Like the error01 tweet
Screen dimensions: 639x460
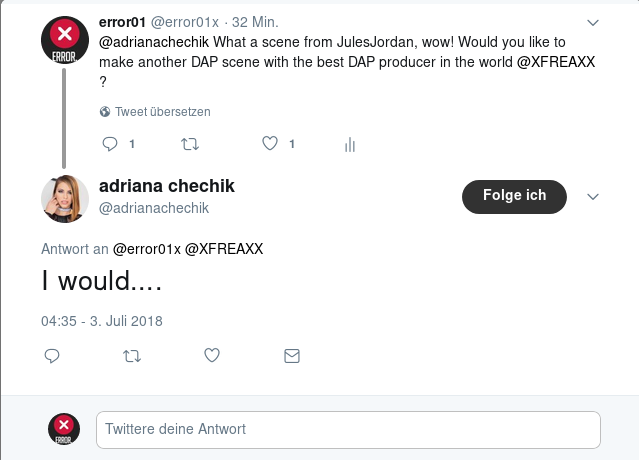(269, 144)
